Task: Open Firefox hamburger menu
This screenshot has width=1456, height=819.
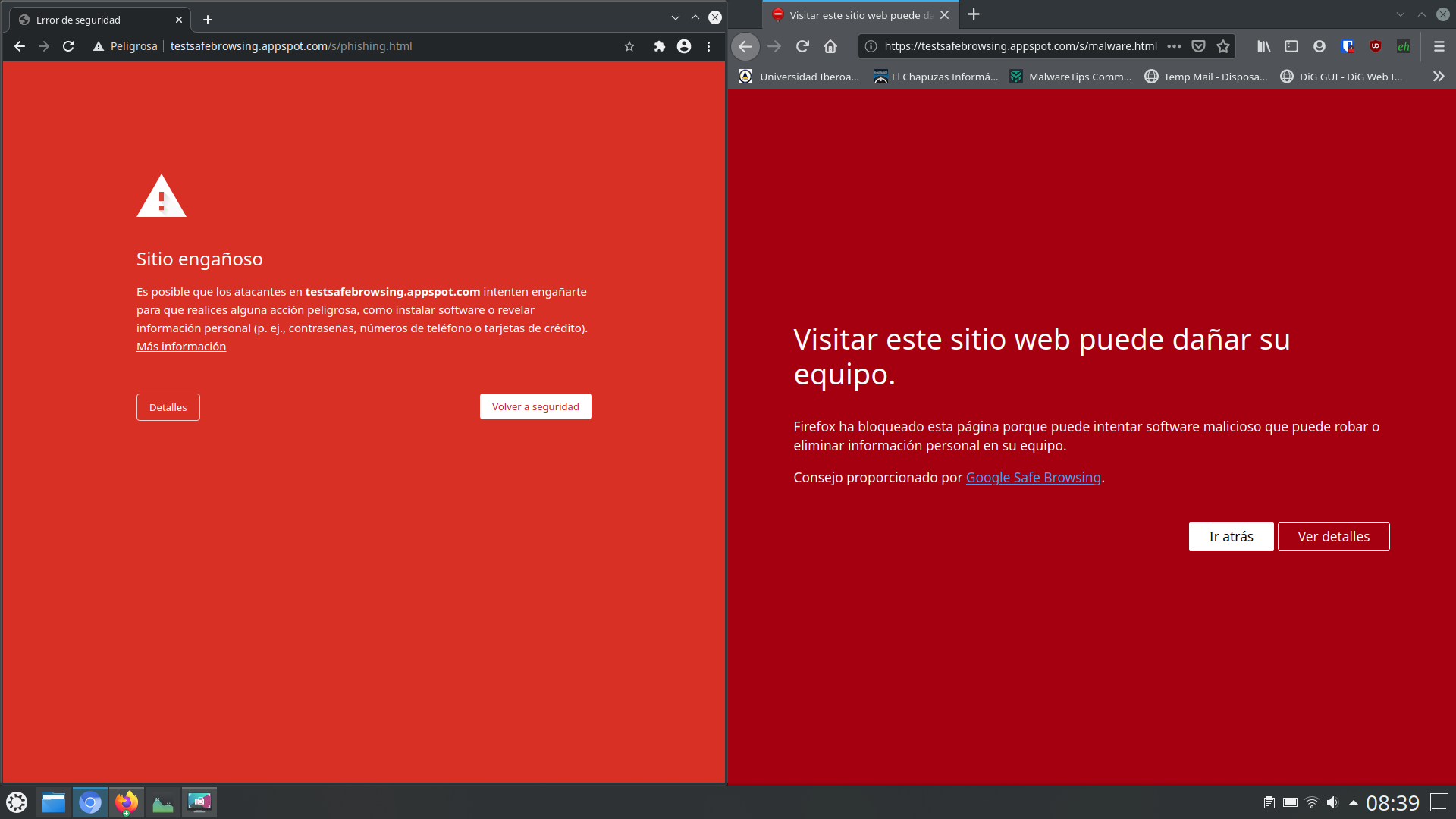Action: (x=1439, y=46)
